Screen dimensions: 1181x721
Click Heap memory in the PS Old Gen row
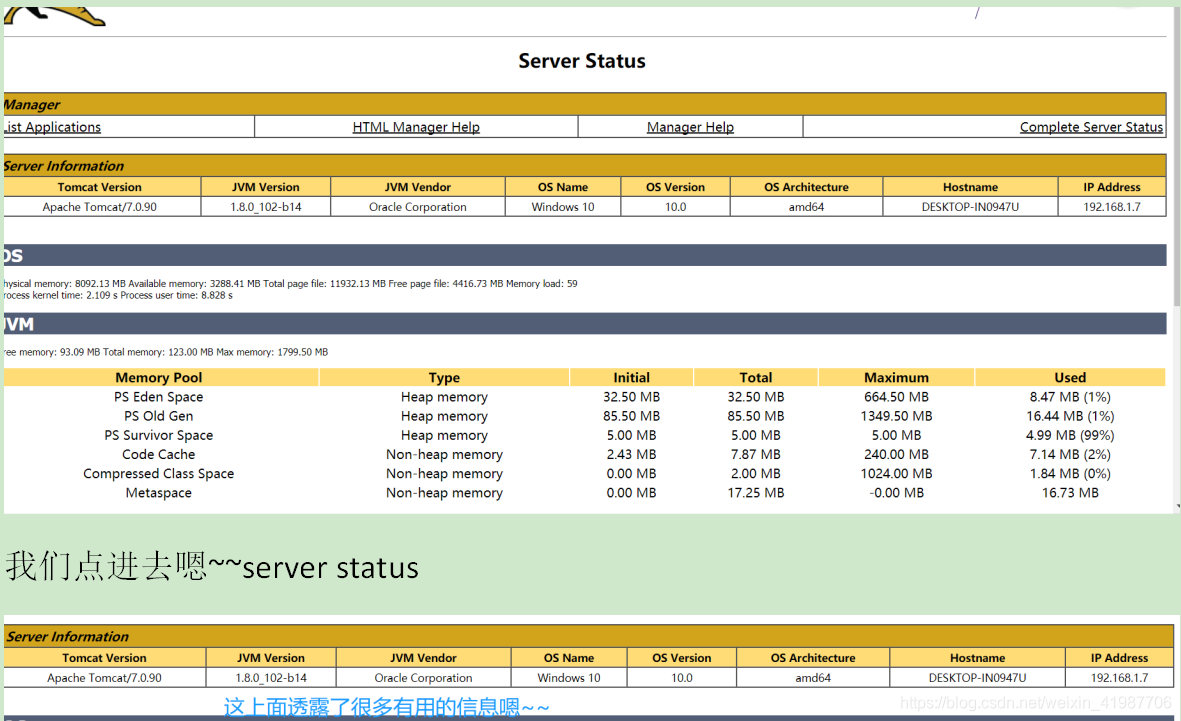[444, 416]
